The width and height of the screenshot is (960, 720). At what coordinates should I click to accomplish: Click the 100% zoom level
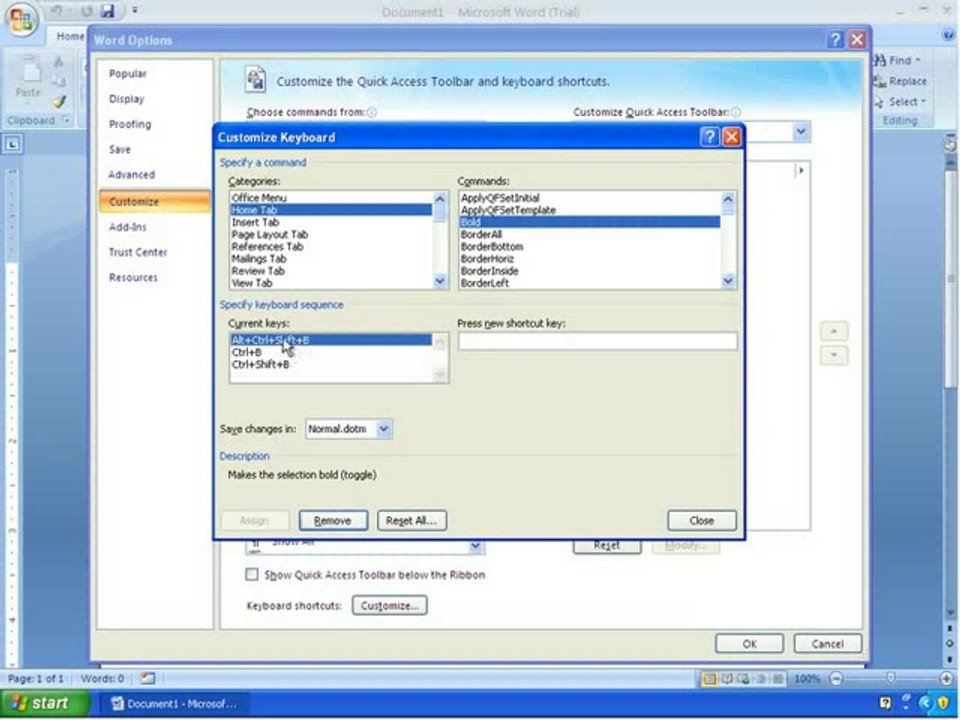click(806, 678)
